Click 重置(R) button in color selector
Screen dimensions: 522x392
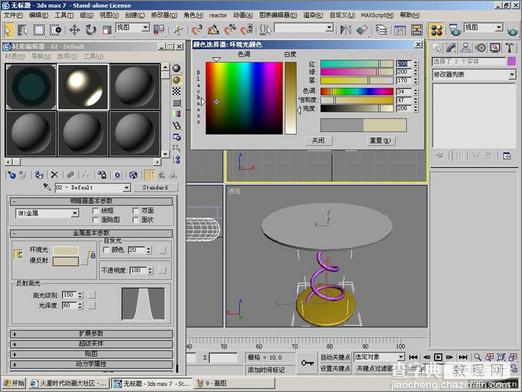[x=381, y=140]
